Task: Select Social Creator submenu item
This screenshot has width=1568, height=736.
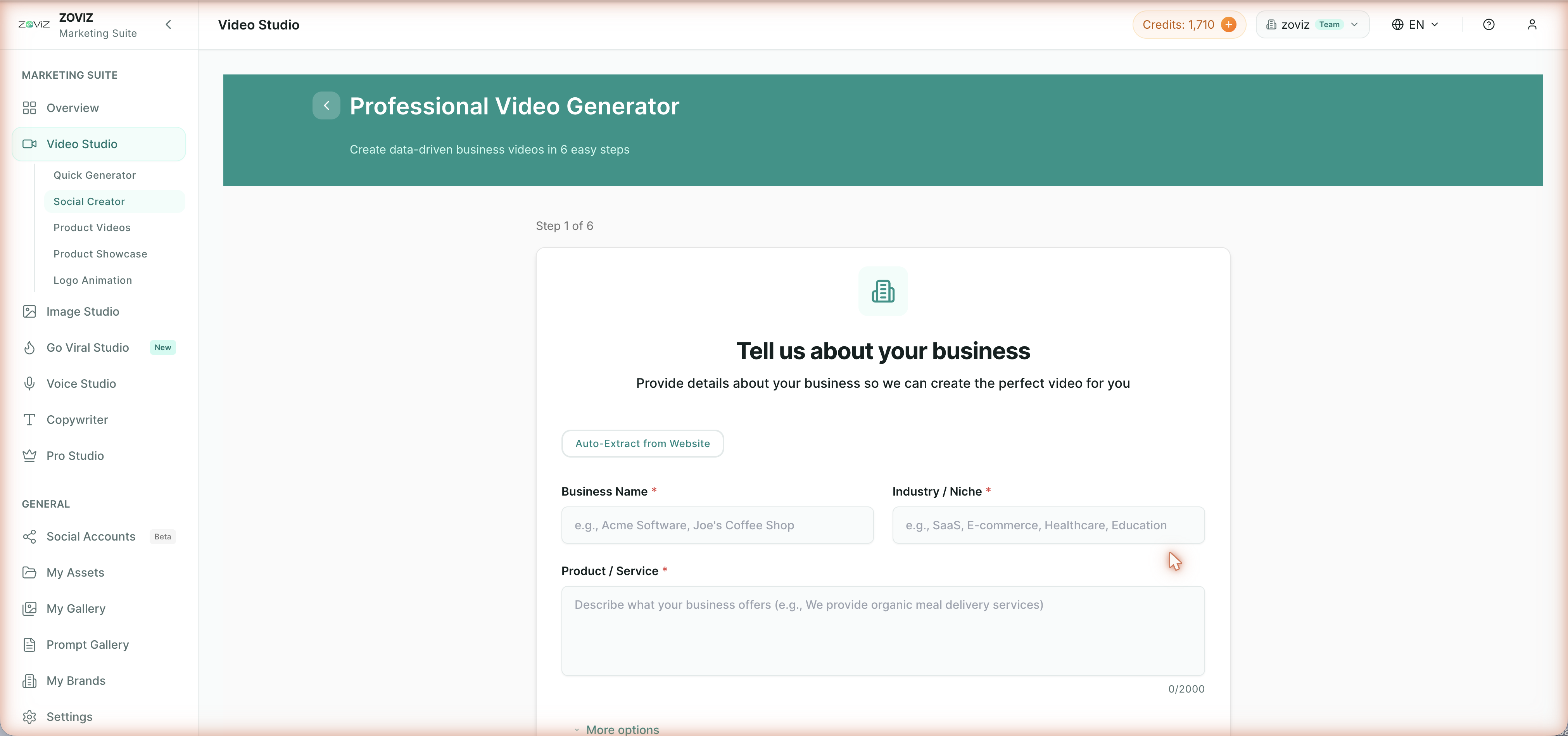Action: point(114,202)
